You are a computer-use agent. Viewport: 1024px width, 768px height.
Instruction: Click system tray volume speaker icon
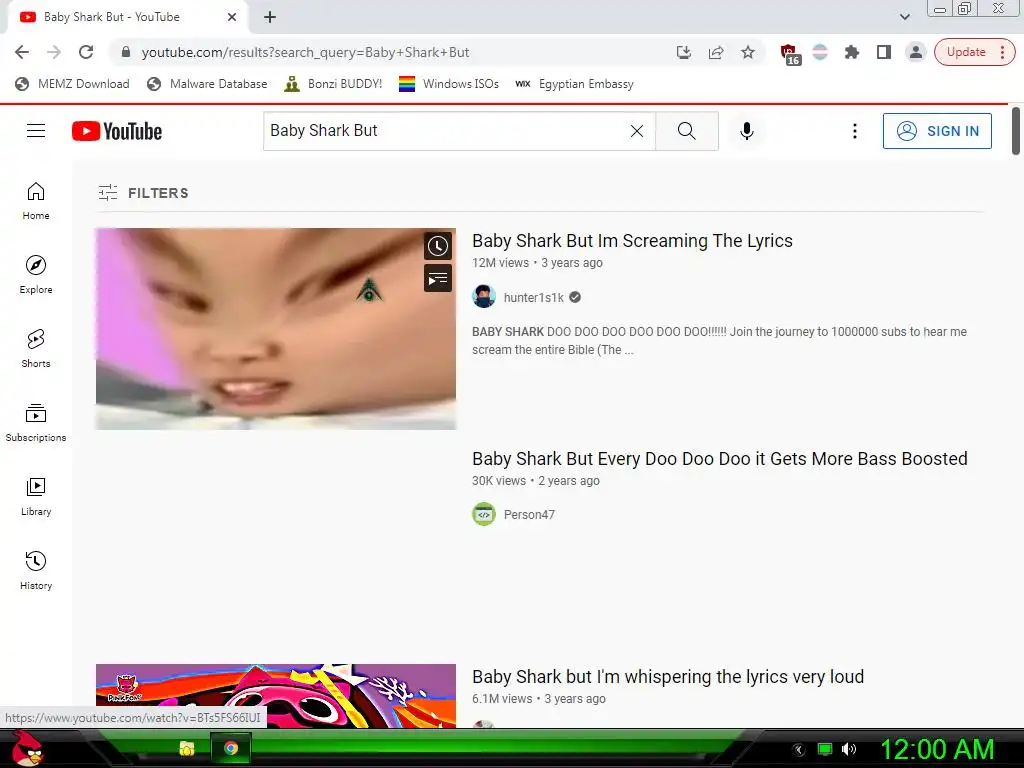pos(849,749)
